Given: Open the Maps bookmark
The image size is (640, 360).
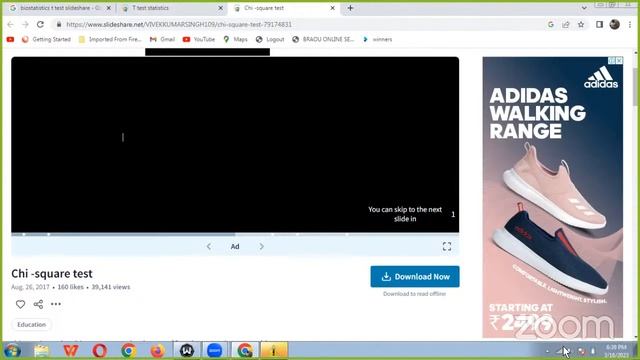Looking at the screenshot, I should coord(235,39).
